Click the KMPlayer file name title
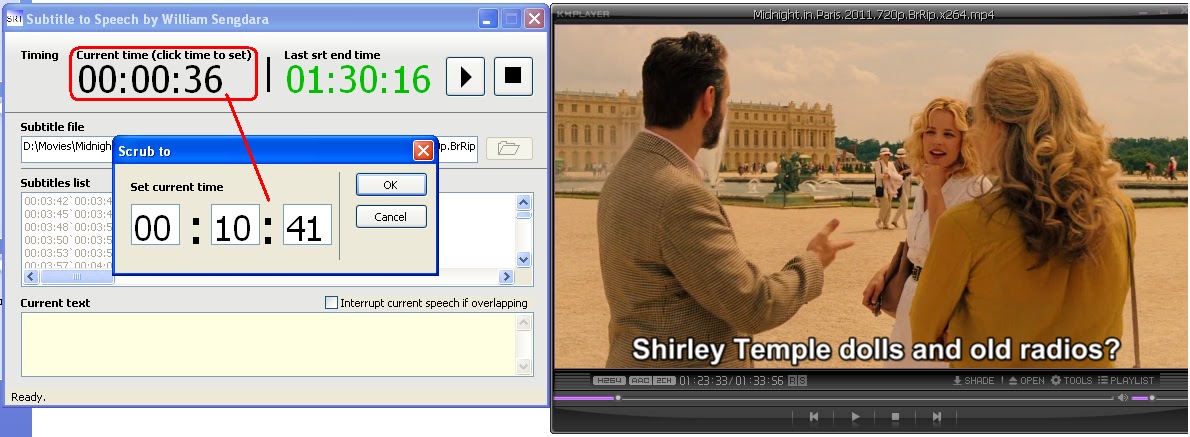The height and width of the screenshot is (437, 1190). [874, 14]
